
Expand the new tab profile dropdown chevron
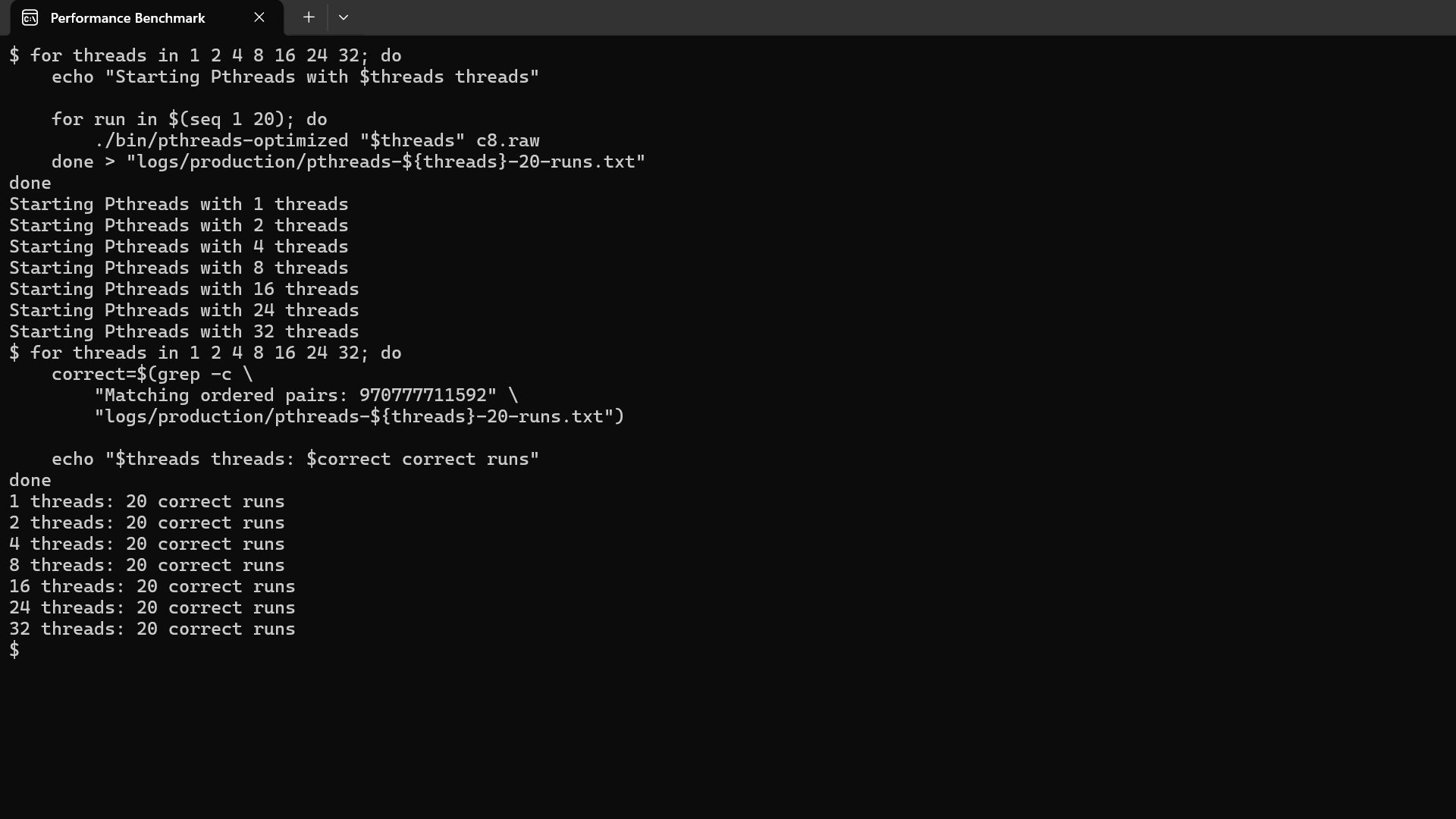pos(344,17)
